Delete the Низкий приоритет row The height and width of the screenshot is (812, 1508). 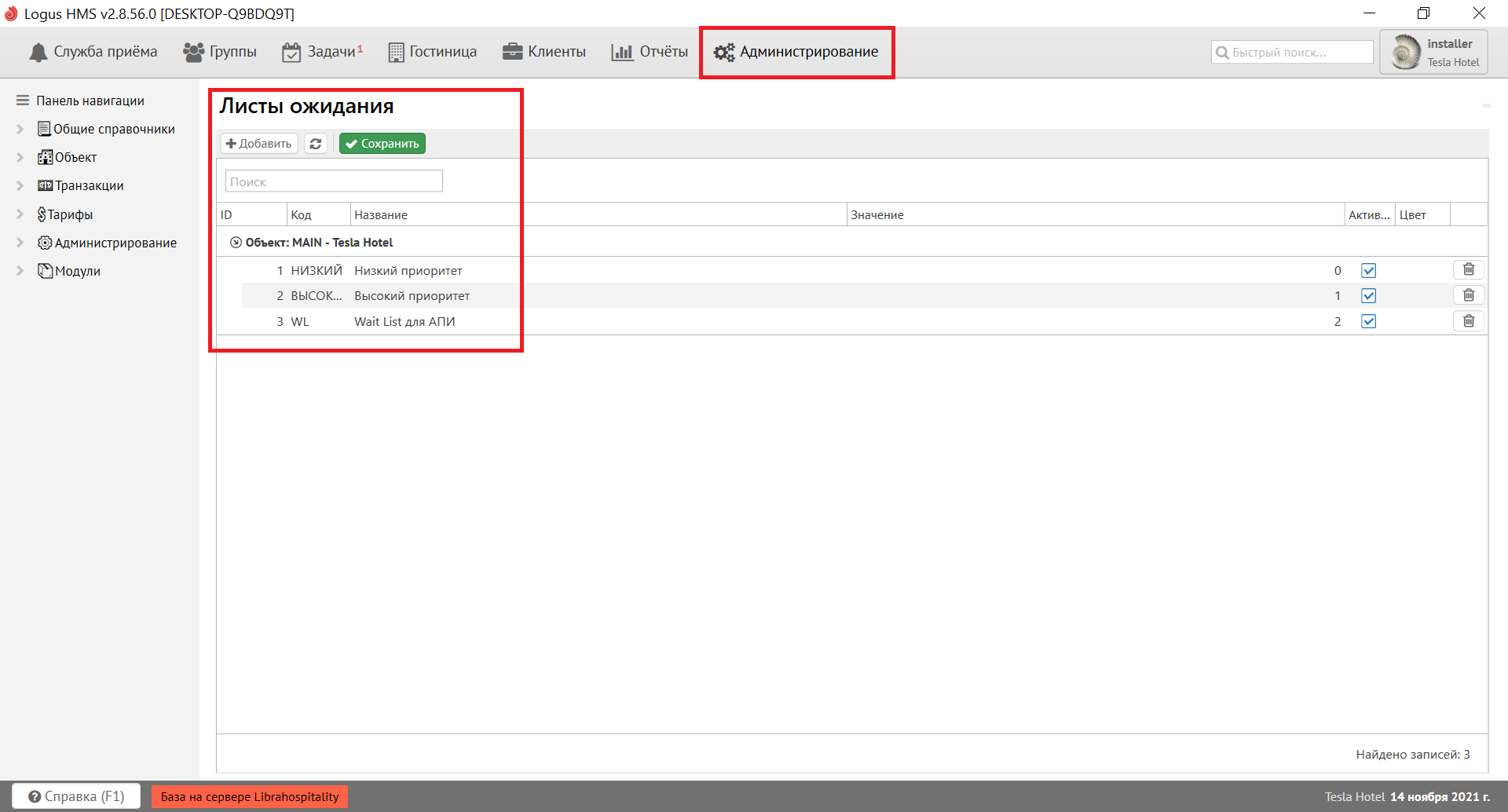[1469, 270]
